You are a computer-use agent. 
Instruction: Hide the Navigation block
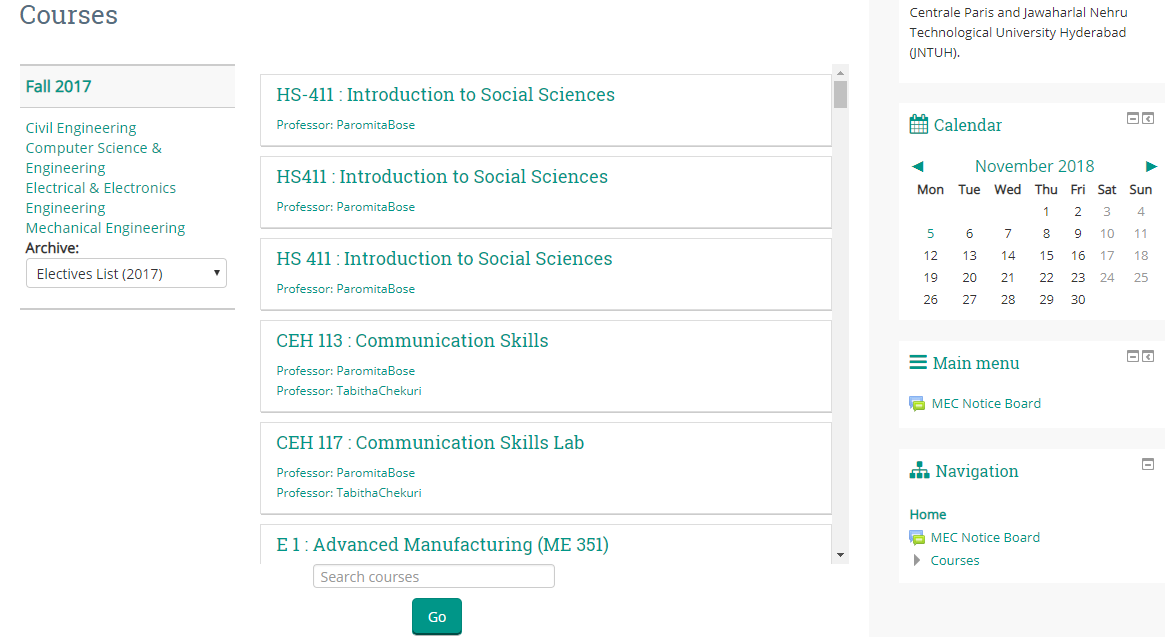1148,464
